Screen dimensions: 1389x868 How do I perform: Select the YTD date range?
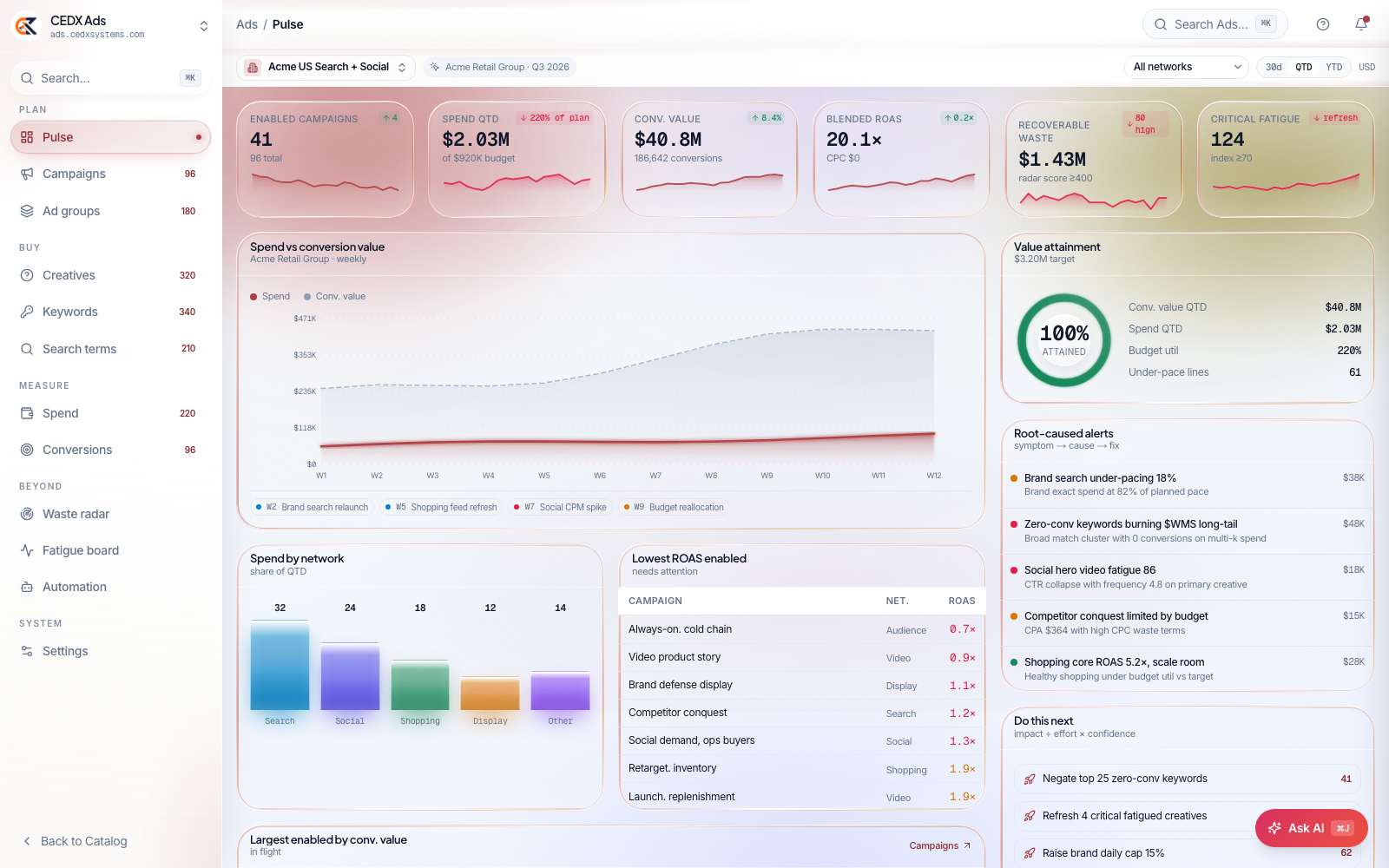pyautogui.click(x=1334, y=67)
